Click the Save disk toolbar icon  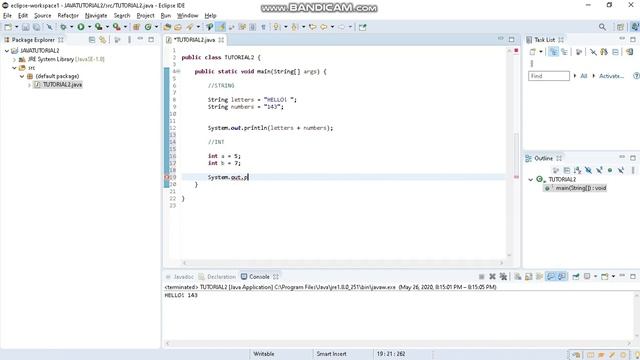pos(26,27)
